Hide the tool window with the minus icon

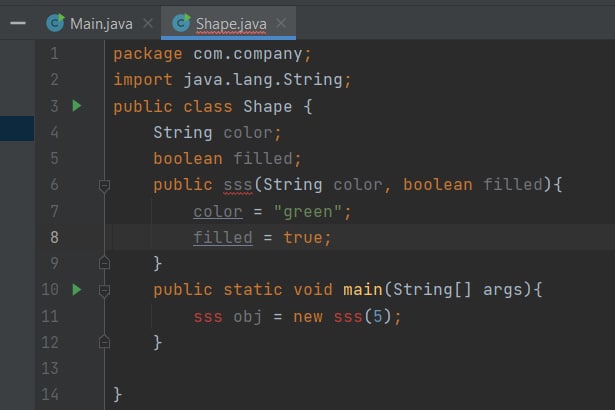click(18, 23)
